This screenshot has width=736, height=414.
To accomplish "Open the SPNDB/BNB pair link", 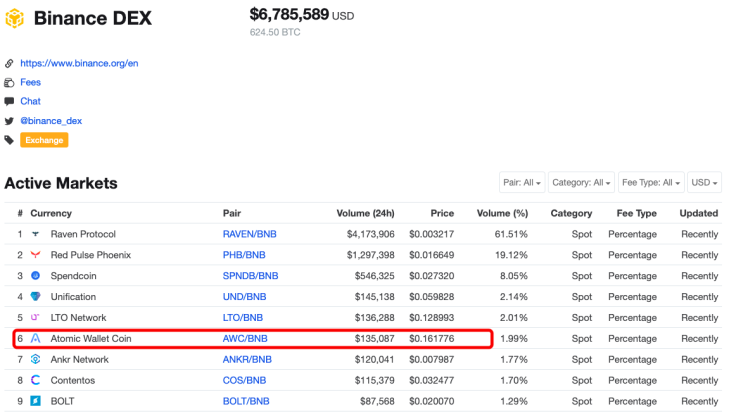I will click(x=251, y=276).
